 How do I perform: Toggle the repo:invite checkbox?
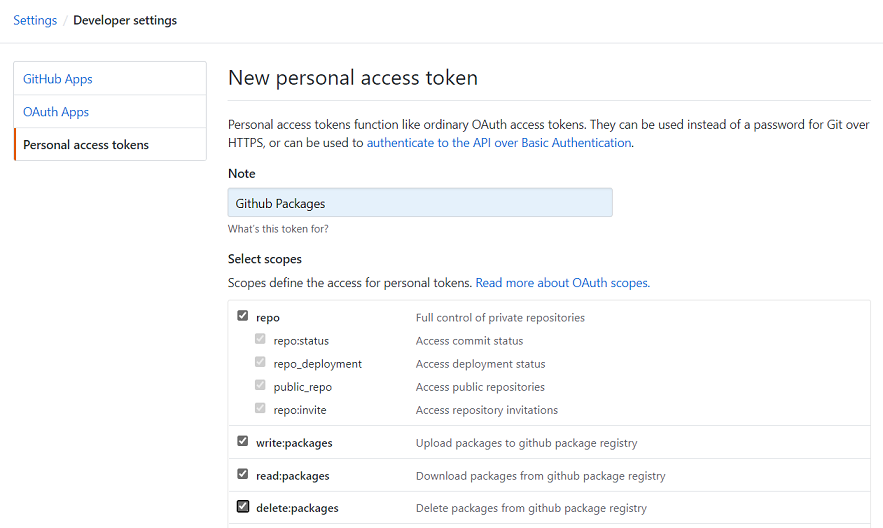pos(260,409)
